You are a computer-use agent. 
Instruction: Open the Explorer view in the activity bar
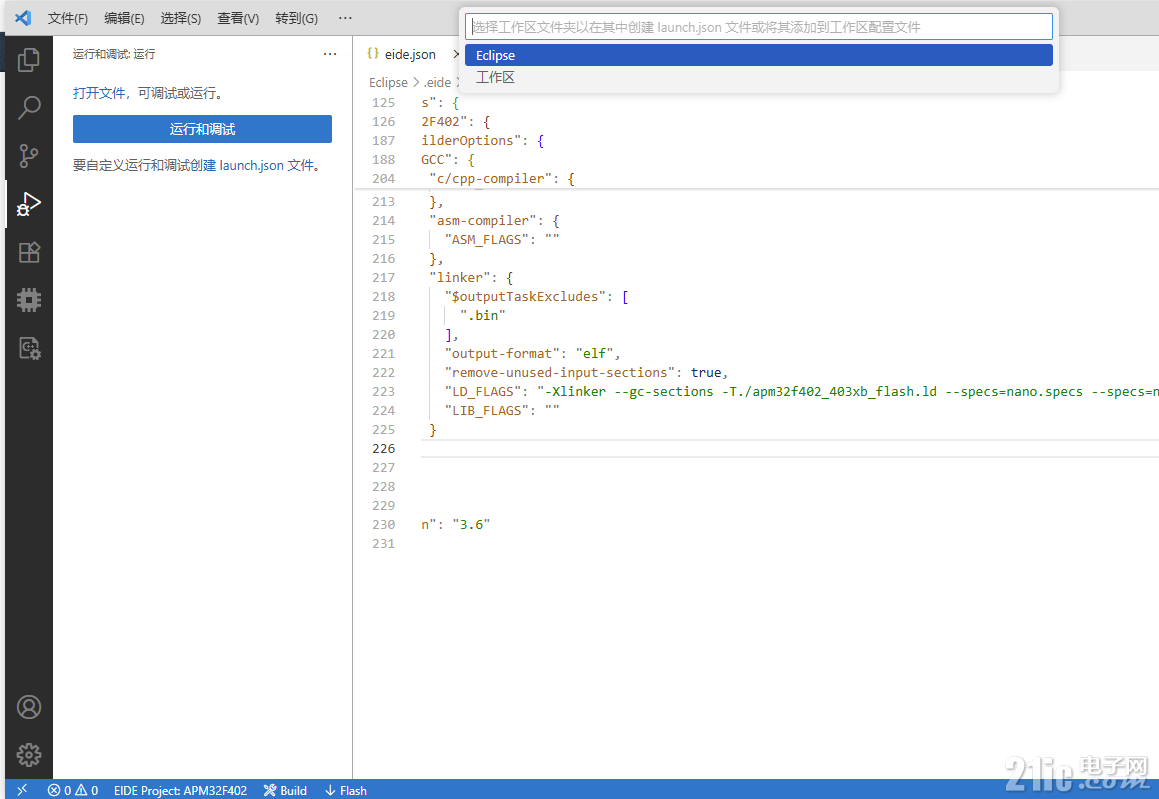point(29,60)
